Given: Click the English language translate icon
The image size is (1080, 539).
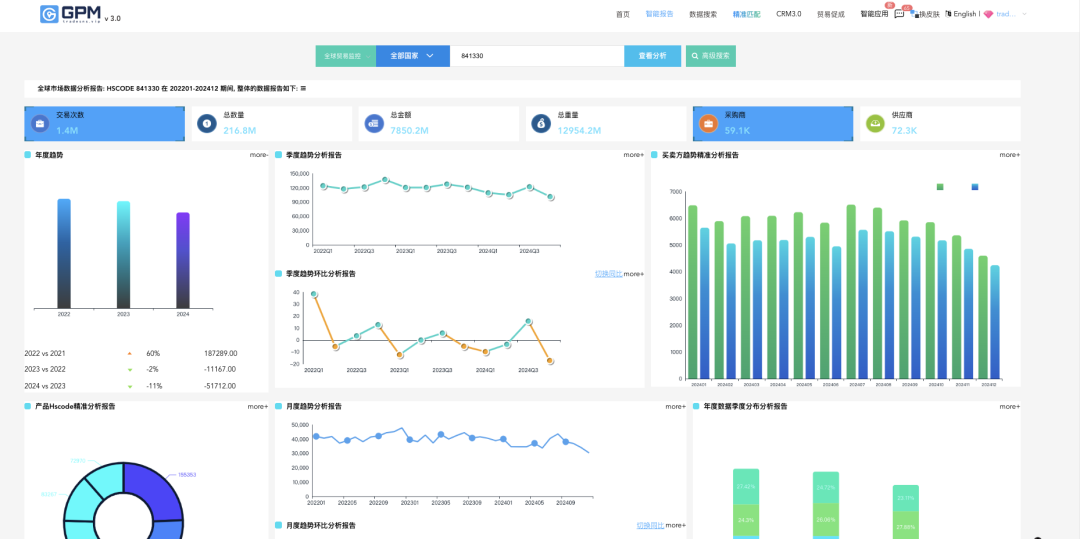Looking at the screenshot, I should [x=948, y=13].
